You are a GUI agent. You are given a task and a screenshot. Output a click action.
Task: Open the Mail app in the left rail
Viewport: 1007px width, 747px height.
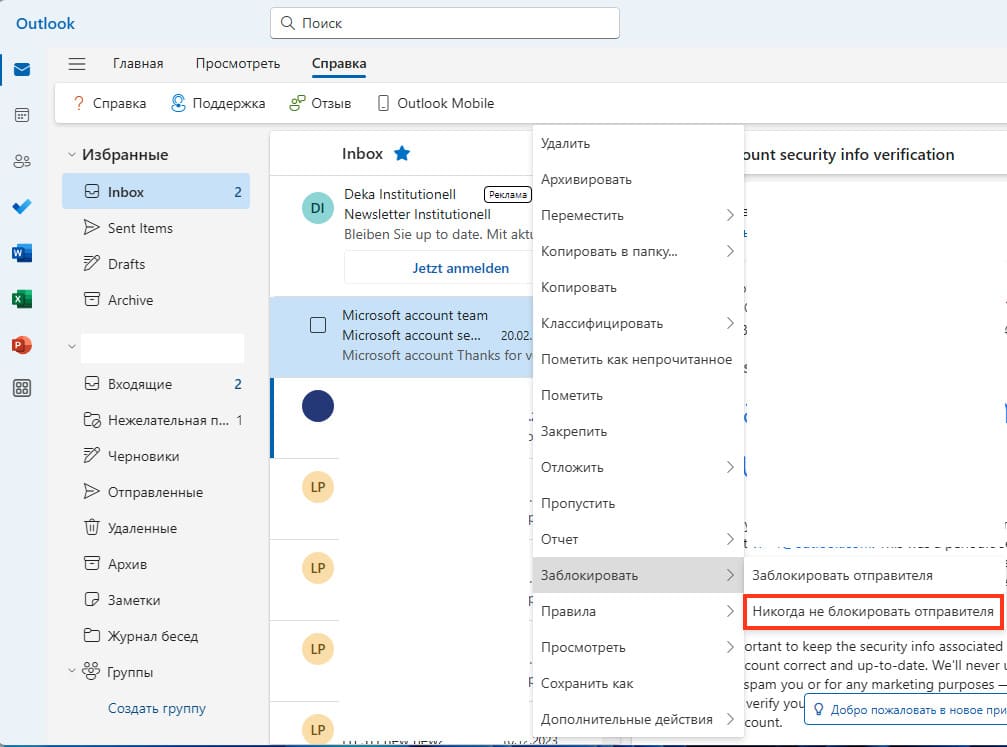click(x=22, y=69)
